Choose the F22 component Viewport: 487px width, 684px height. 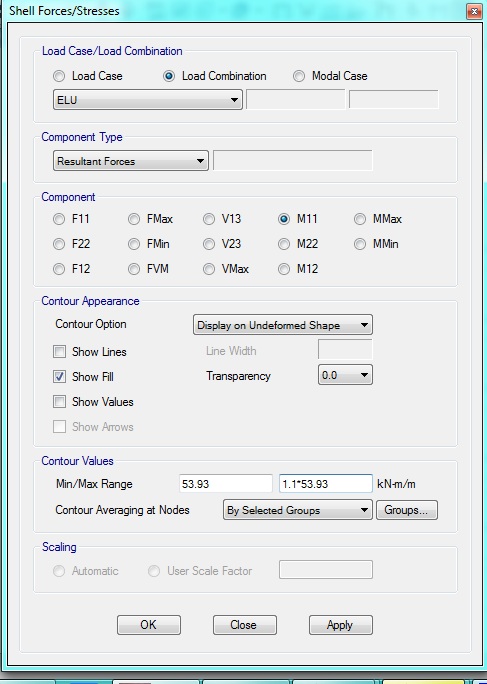click(59, 244)
